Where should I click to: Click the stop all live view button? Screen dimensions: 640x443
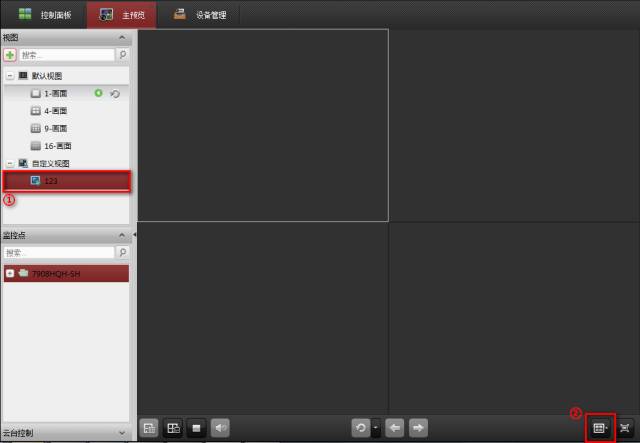(x=197, y=428)
